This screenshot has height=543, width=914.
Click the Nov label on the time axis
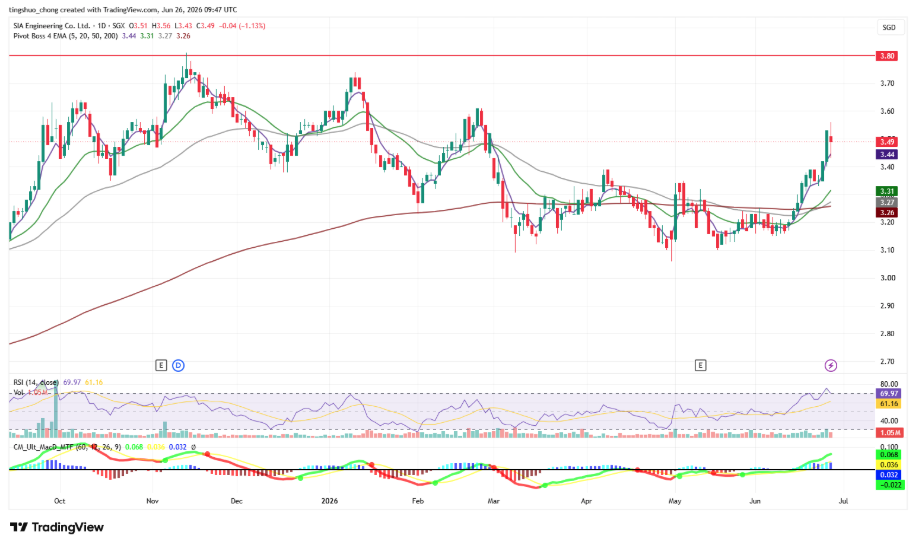(153, 501)
